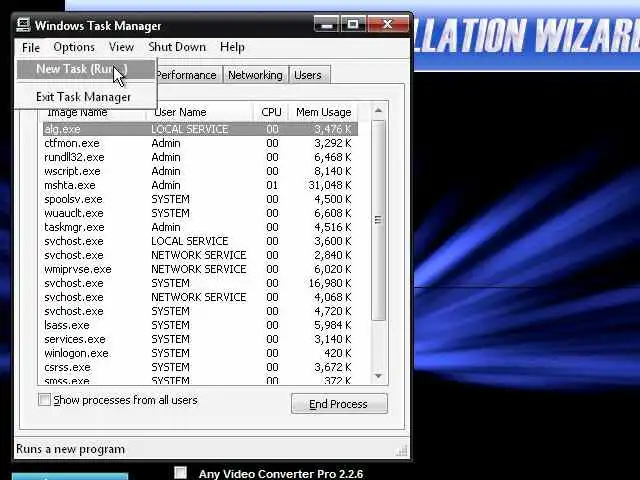Select the taskmgr.exe process
The width and height of the screenshot is (640, 480).
point(200,227)
